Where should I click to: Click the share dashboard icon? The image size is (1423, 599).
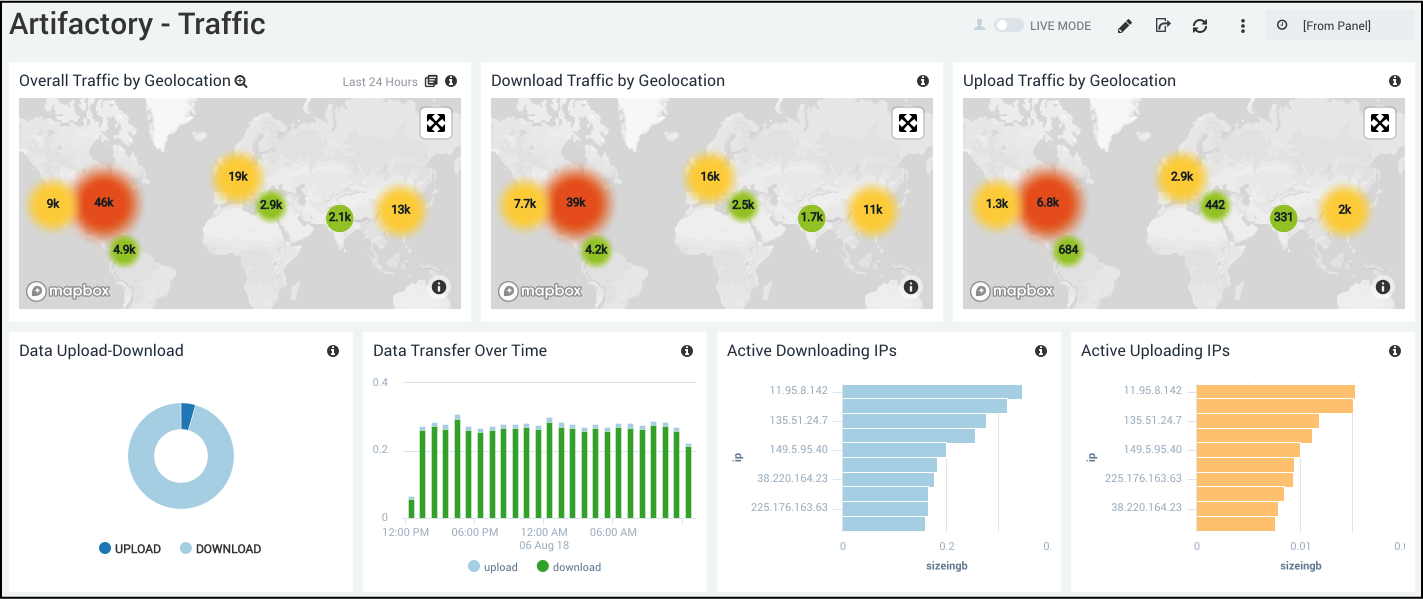[x=1162, y=26]
